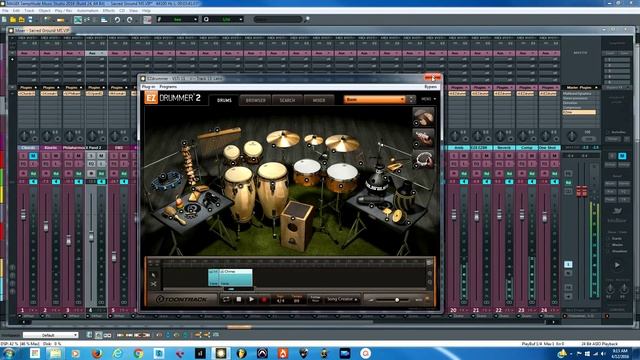
Task: Click the left crash cymbal in the kit
Action: [x=282, y=139]
